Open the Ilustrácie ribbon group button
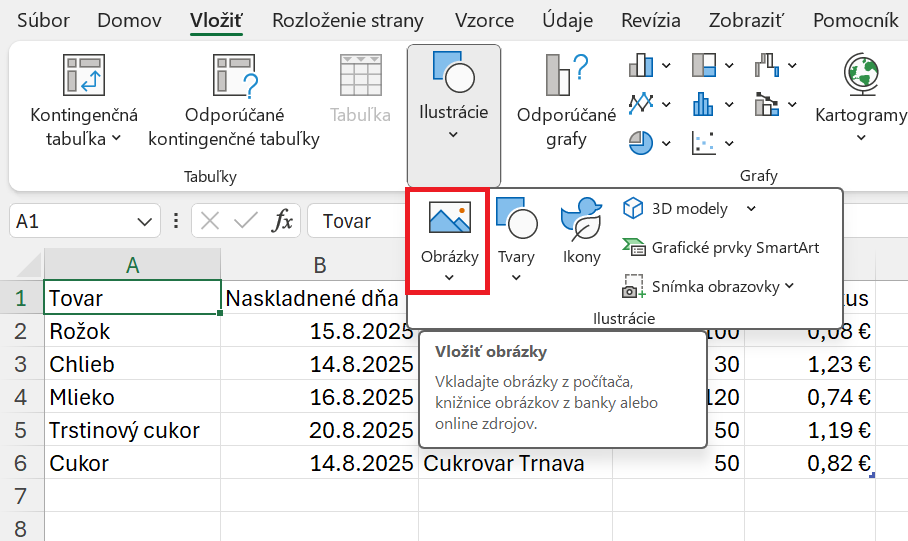Screen dimensions: 908x541 tap(453, 115)
